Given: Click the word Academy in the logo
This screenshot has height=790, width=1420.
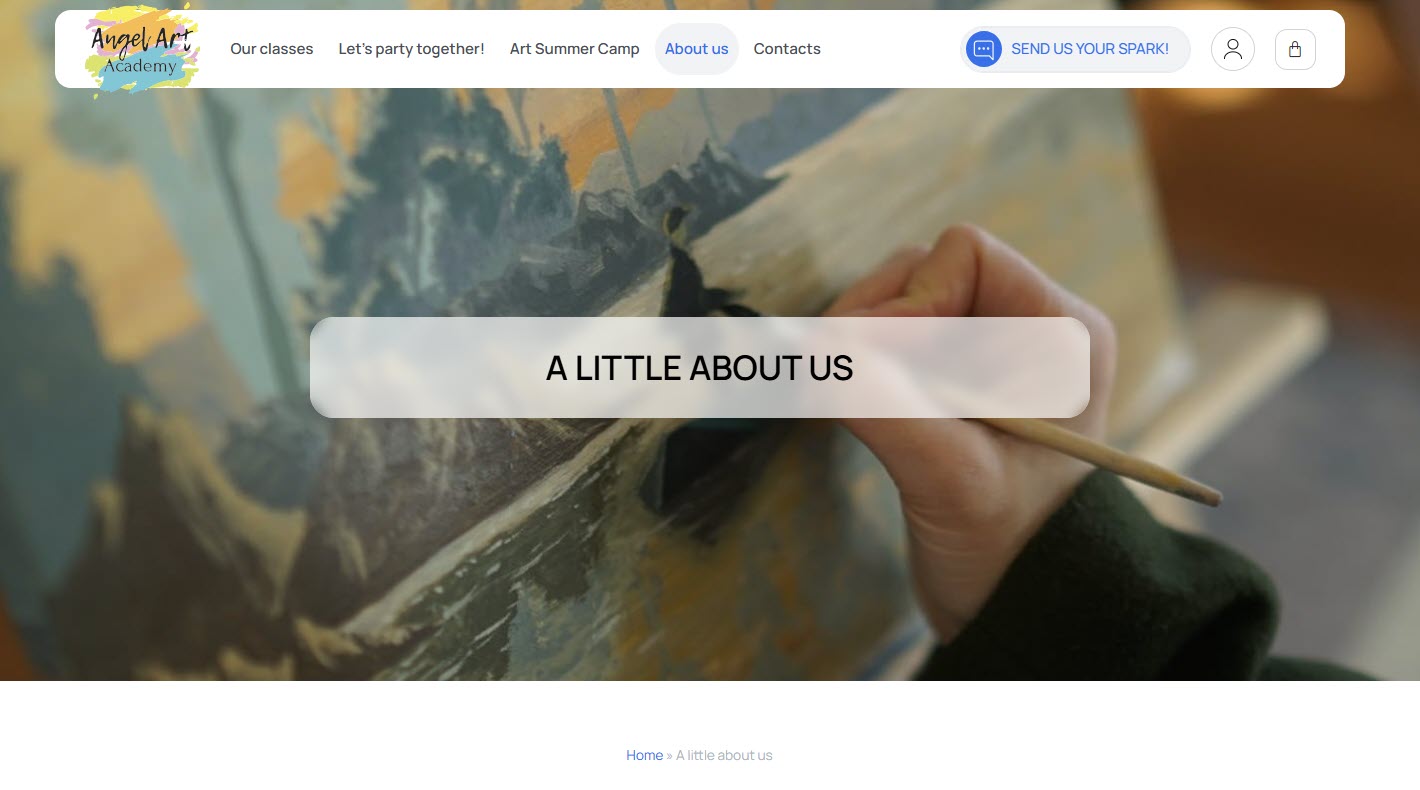Looking at the screenshot, I should pos(140,66).
